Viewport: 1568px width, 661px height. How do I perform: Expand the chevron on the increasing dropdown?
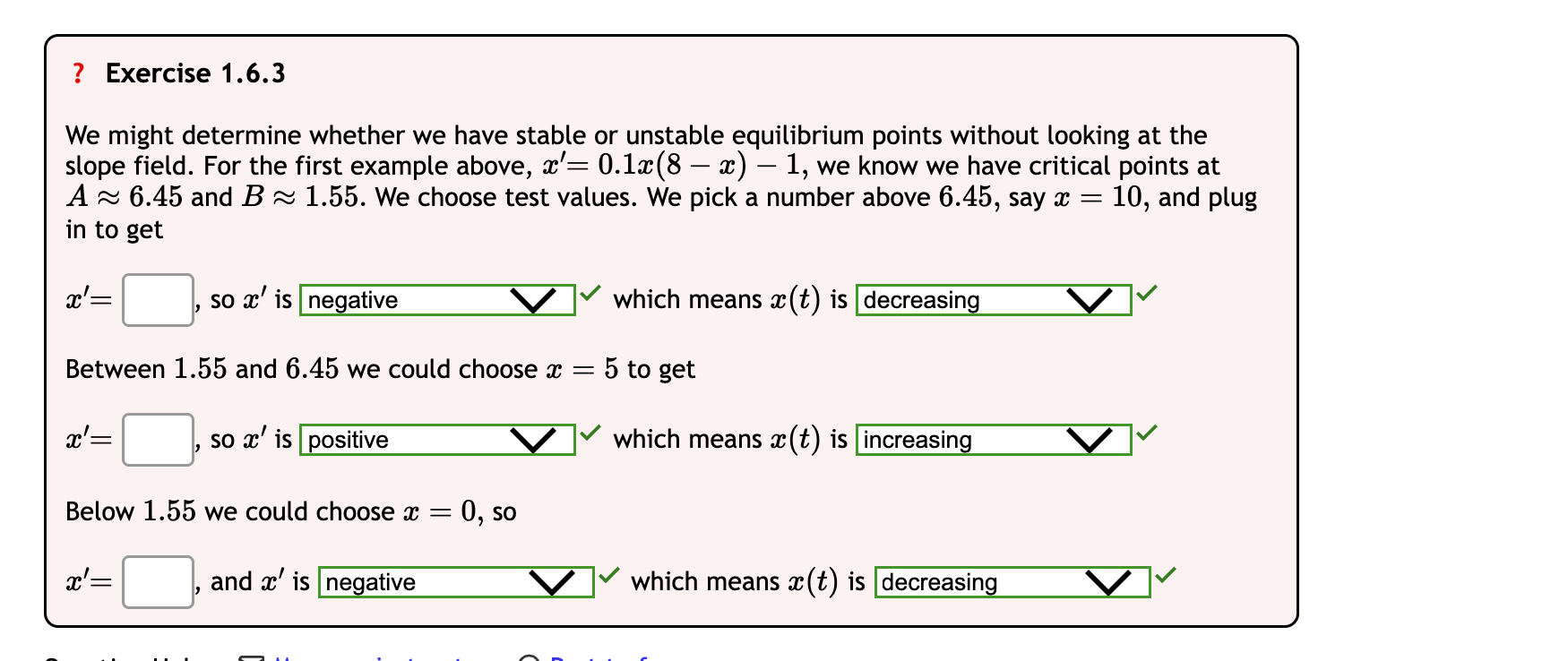point(1089,440)
